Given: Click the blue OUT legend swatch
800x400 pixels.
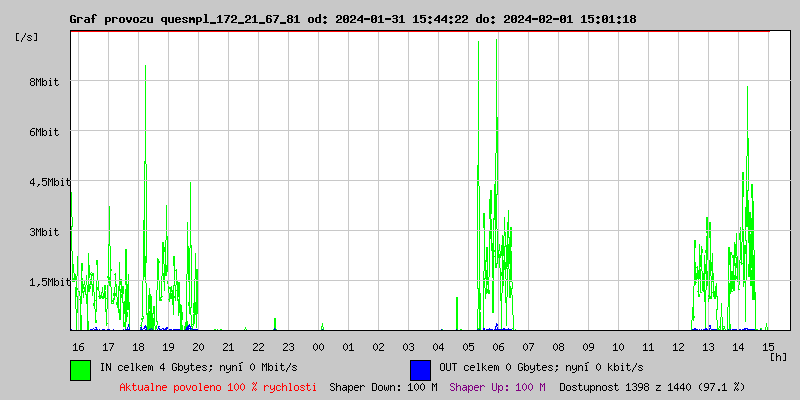Looking at the screenshot, I should pyautogui.click(x=420, y=369).
